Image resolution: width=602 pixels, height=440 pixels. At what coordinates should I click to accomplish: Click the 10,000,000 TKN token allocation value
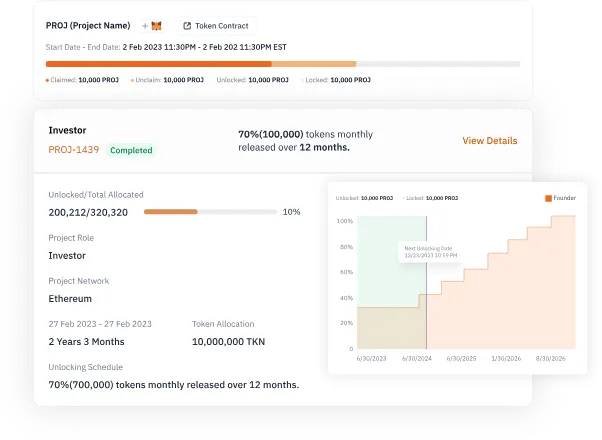click(x=228, y=342)
